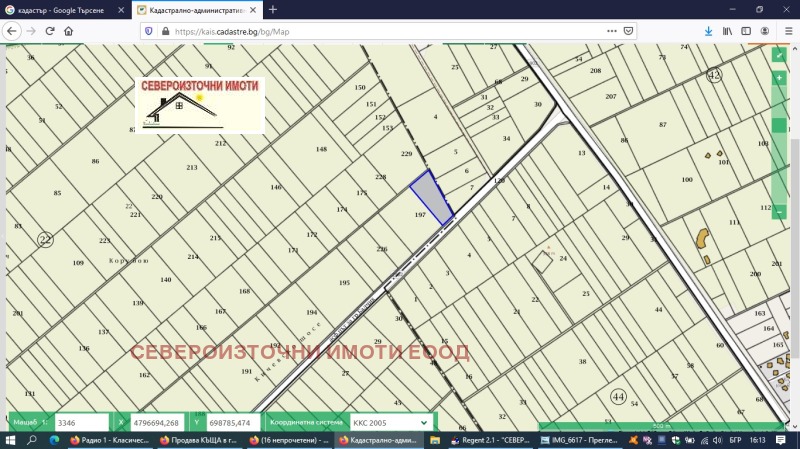Switch to Продава КЪЩА Firefox window
Screen dimensions: 800x449
point(199,440)
